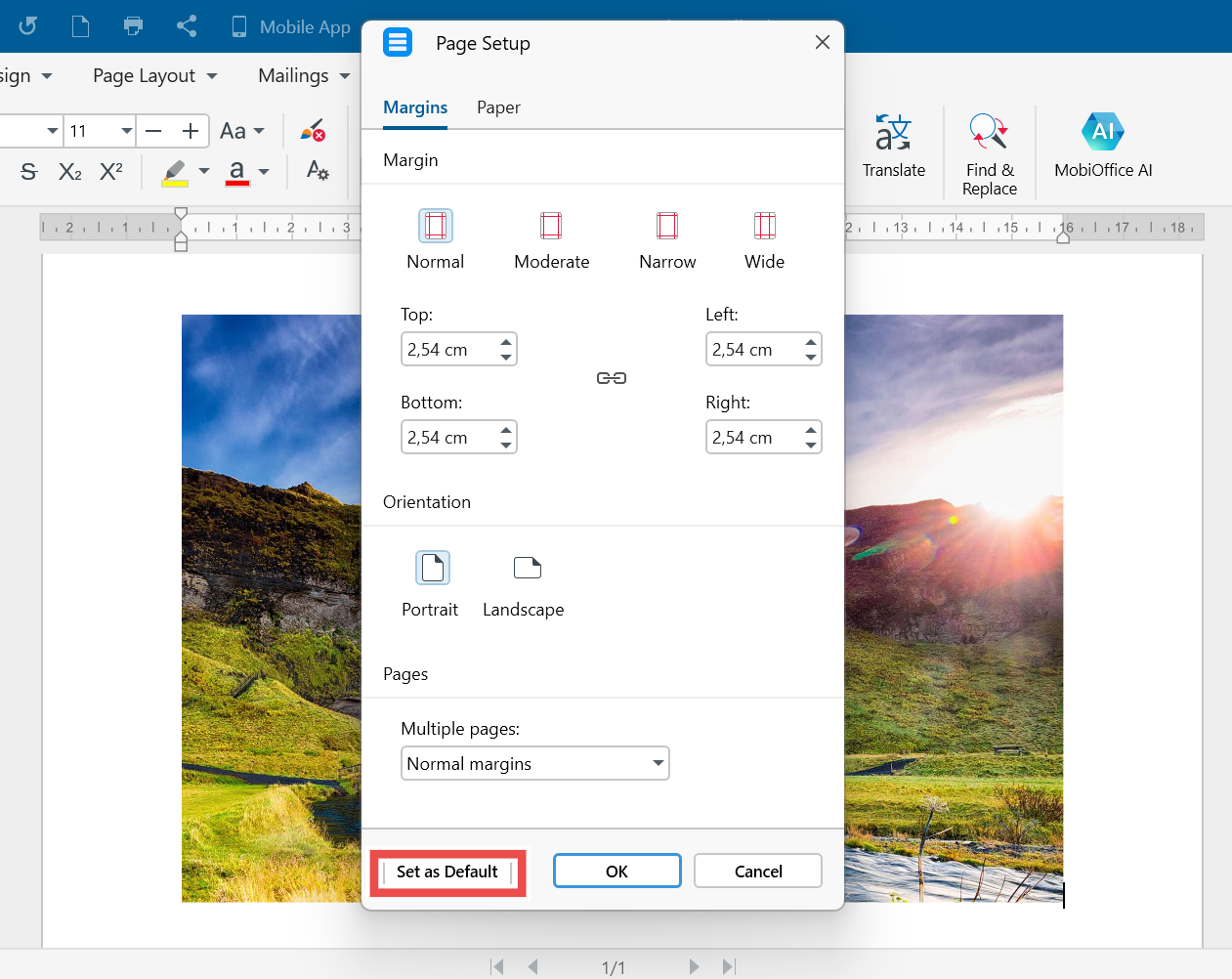Go to the previous page
This screenshot has height=979, width=1232.
click(532, 966)
